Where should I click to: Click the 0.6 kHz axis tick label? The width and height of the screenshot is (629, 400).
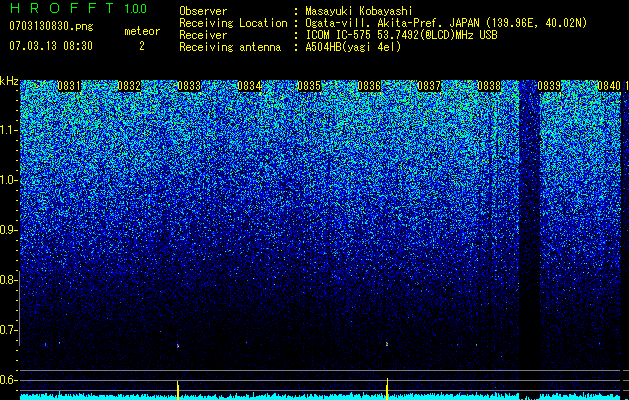coord(8,380)
